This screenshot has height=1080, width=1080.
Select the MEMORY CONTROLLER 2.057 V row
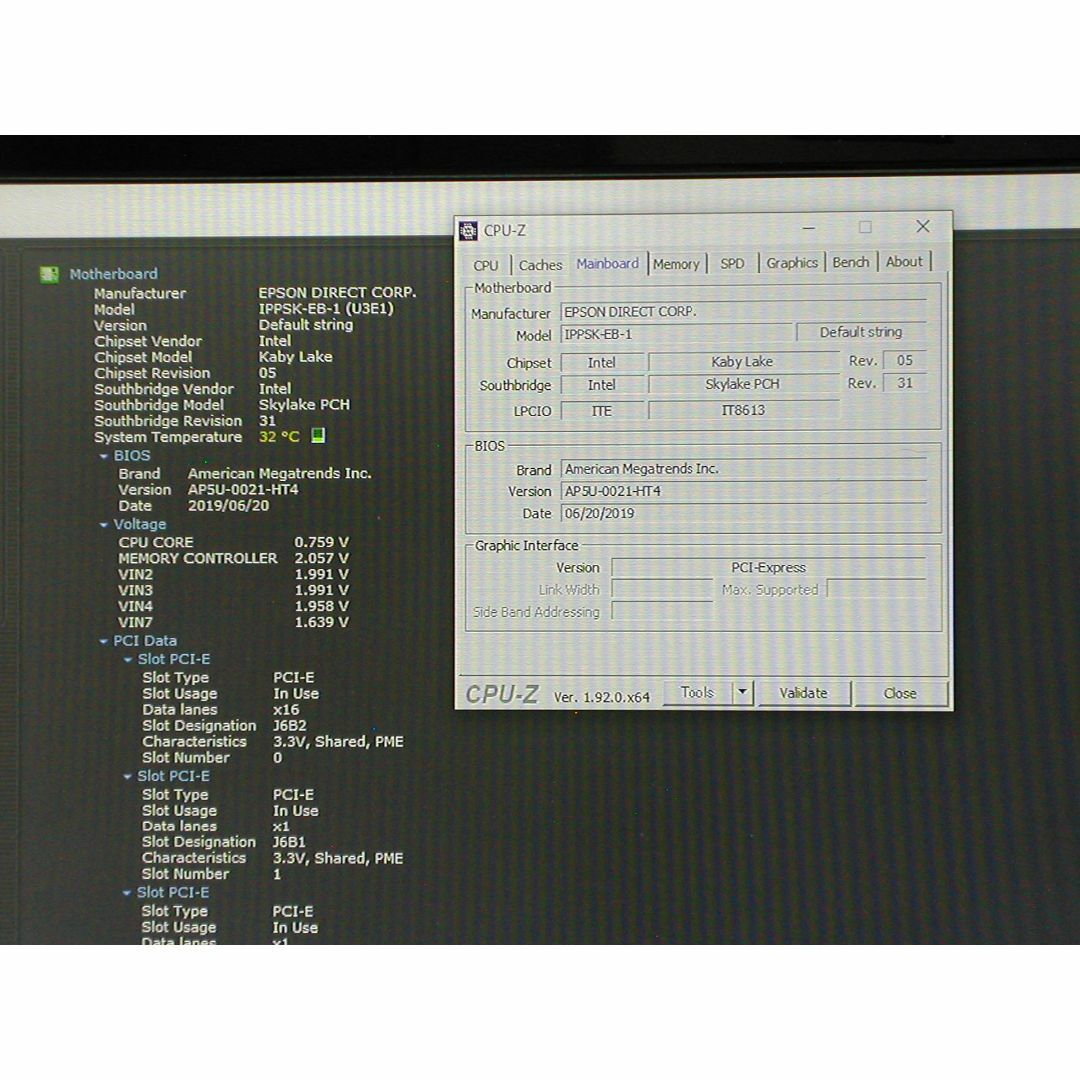233,559
